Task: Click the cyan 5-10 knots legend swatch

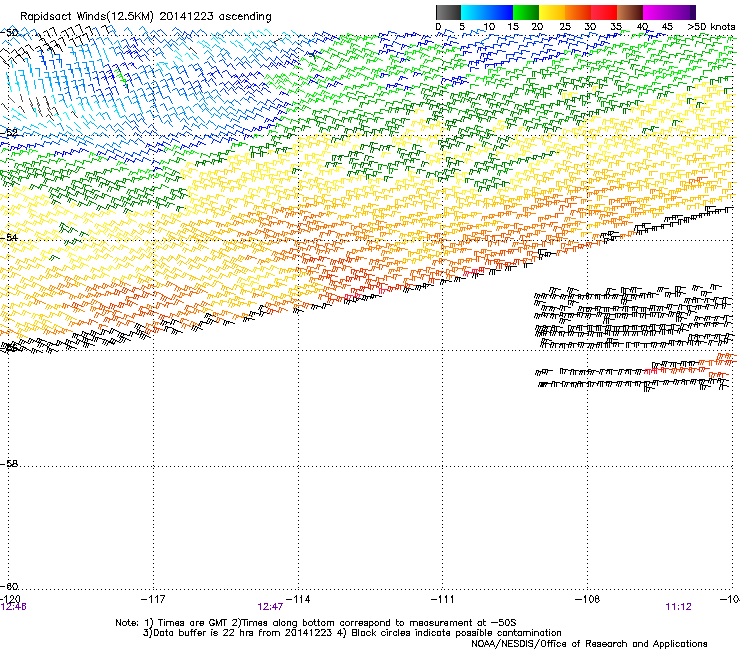Action: click(474, 12)
